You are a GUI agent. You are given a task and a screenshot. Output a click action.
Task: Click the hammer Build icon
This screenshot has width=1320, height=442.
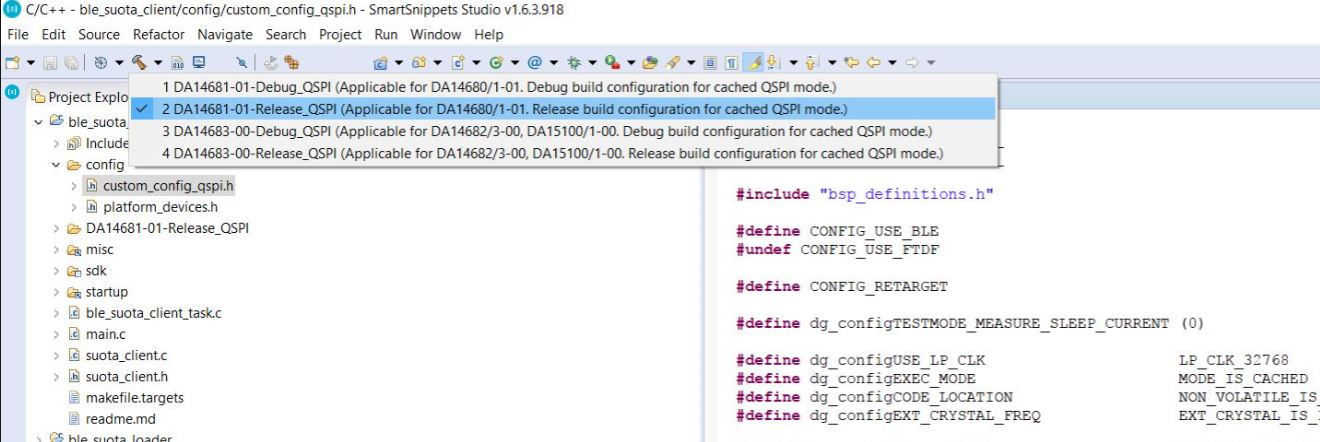tap(138, 62)
